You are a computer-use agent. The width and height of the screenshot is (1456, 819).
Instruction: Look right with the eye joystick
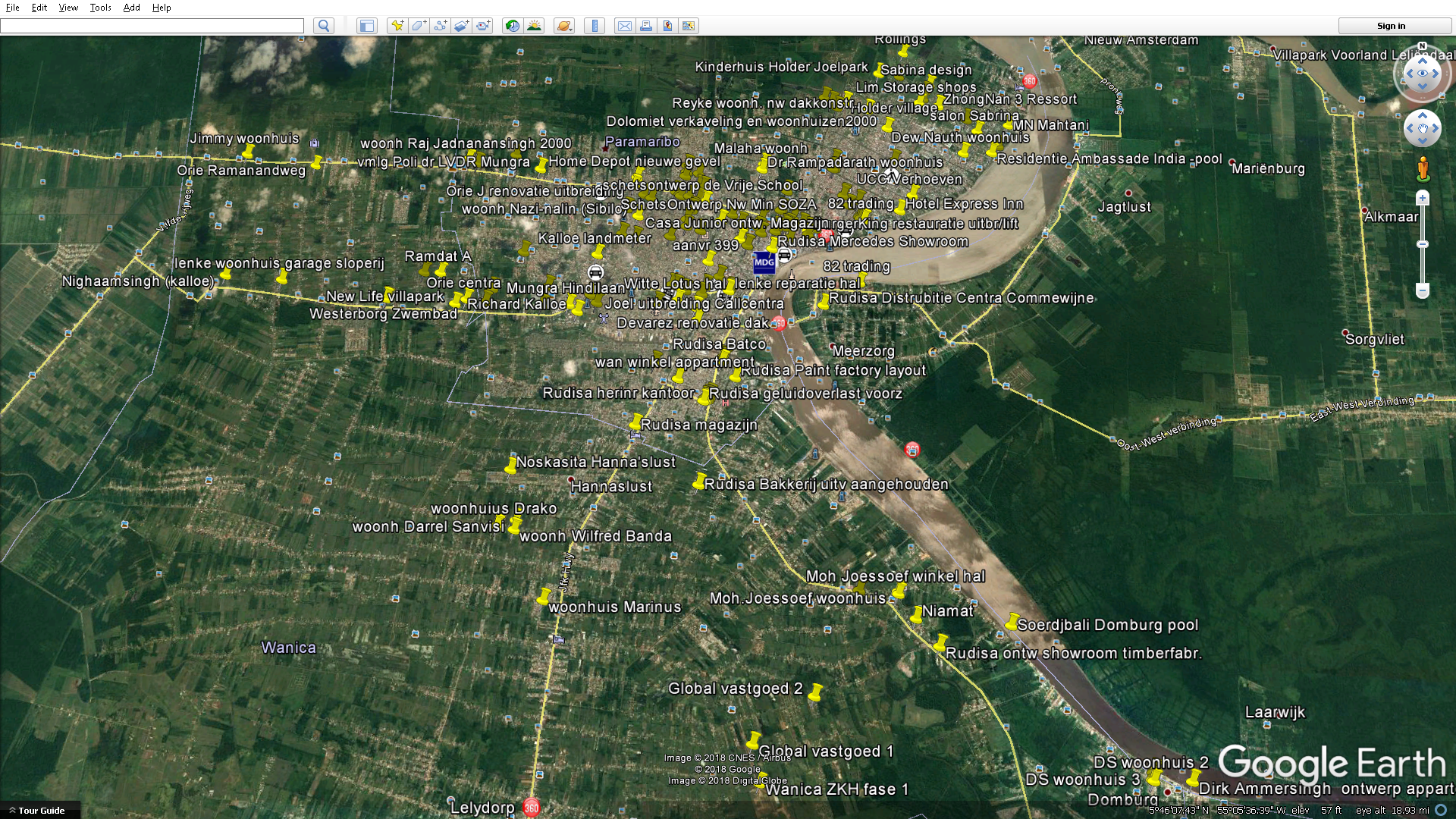point(1437,74)
